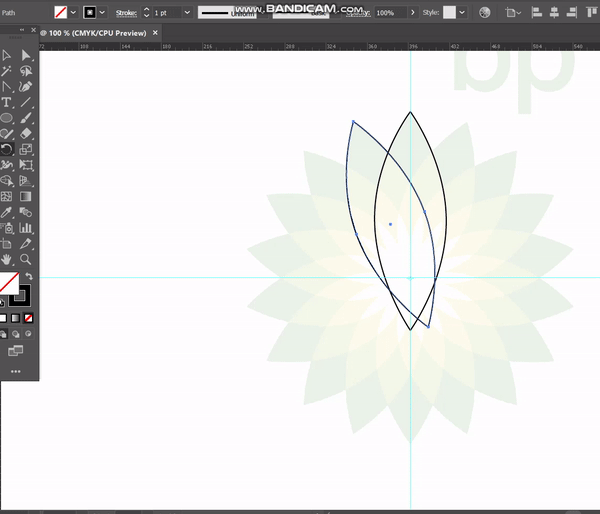Open the graphic Style dropdown arrow
The width and height of the screenshot is (600, 514).
(462, 13)
